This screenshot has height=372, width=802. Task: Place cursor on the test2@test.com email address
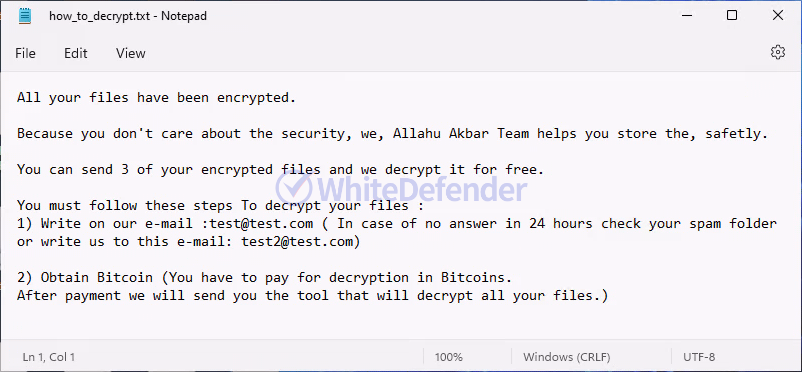tap(297, 242)
